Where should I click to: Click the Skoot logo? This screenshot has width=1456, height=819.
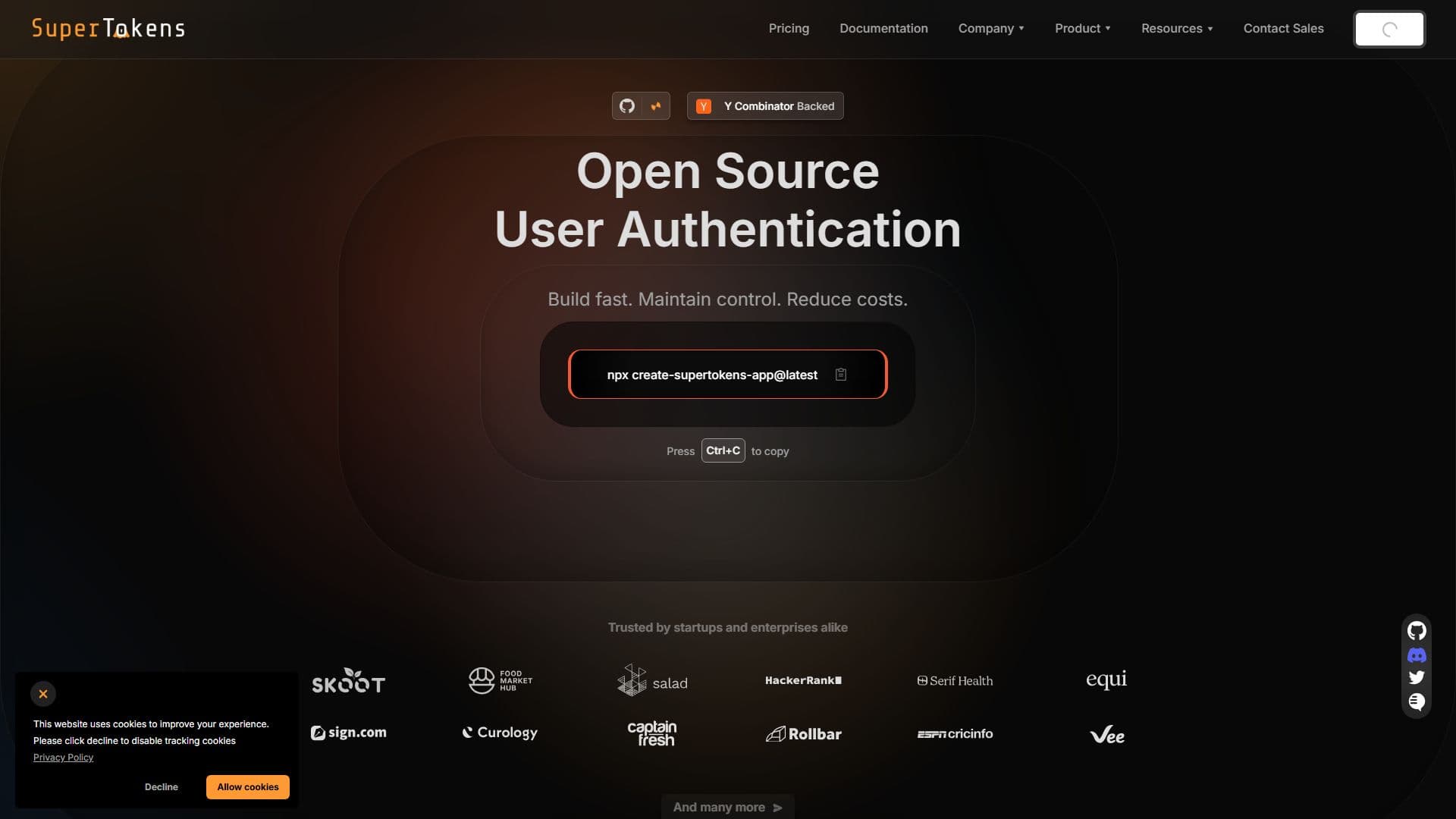point(349,681)
